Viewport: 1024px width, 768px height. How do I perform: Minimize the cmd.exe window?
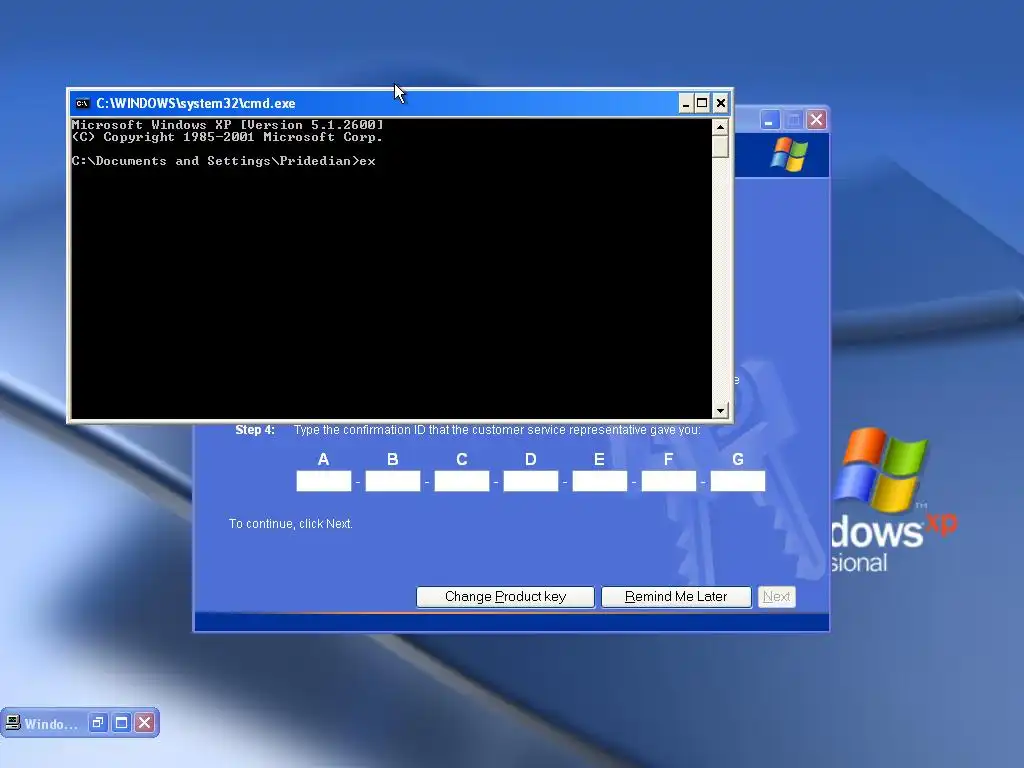[685, 103]
